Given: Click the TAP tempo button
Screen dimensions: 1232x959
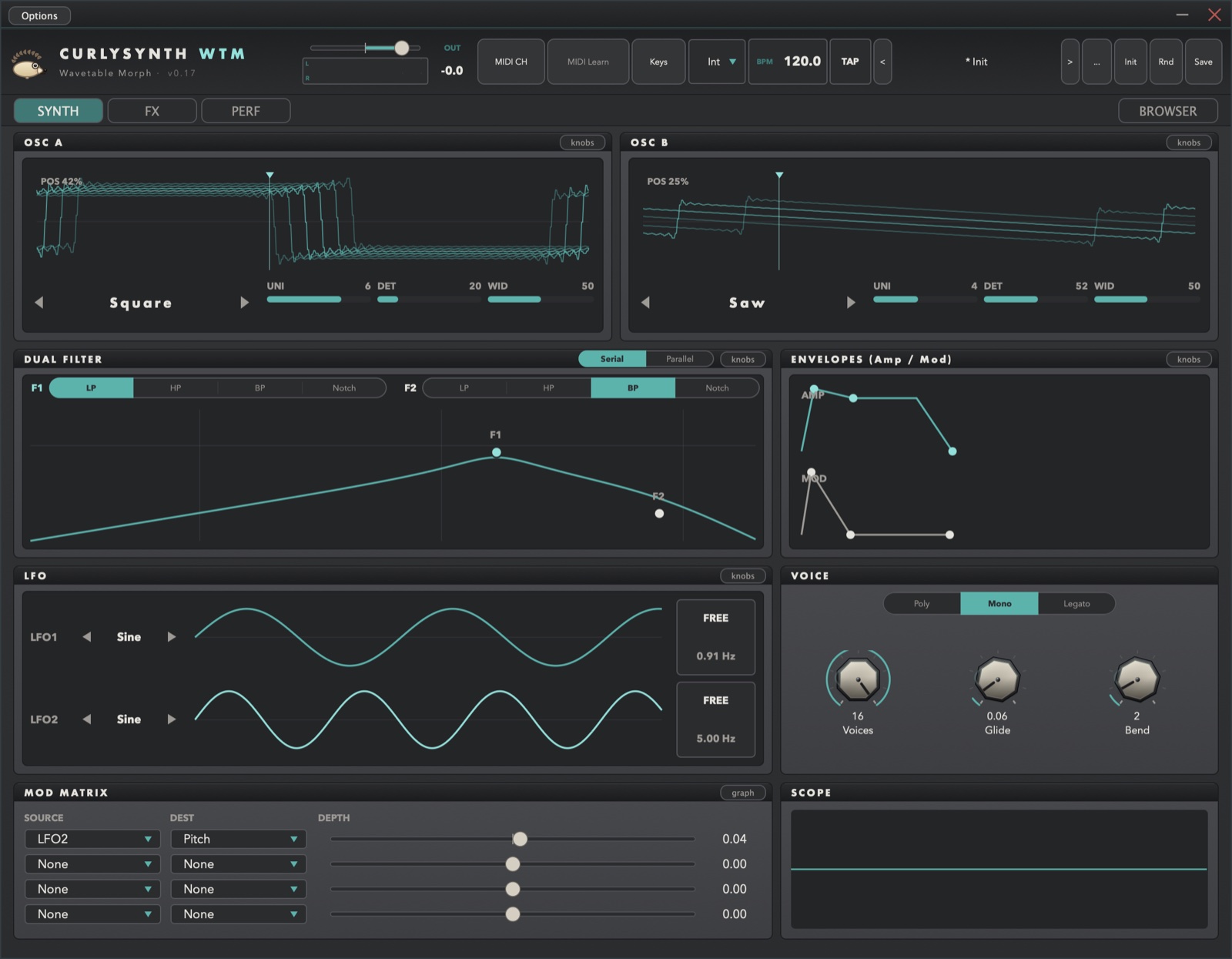Looking at the screenshot, I should click(x=850, y=62).
